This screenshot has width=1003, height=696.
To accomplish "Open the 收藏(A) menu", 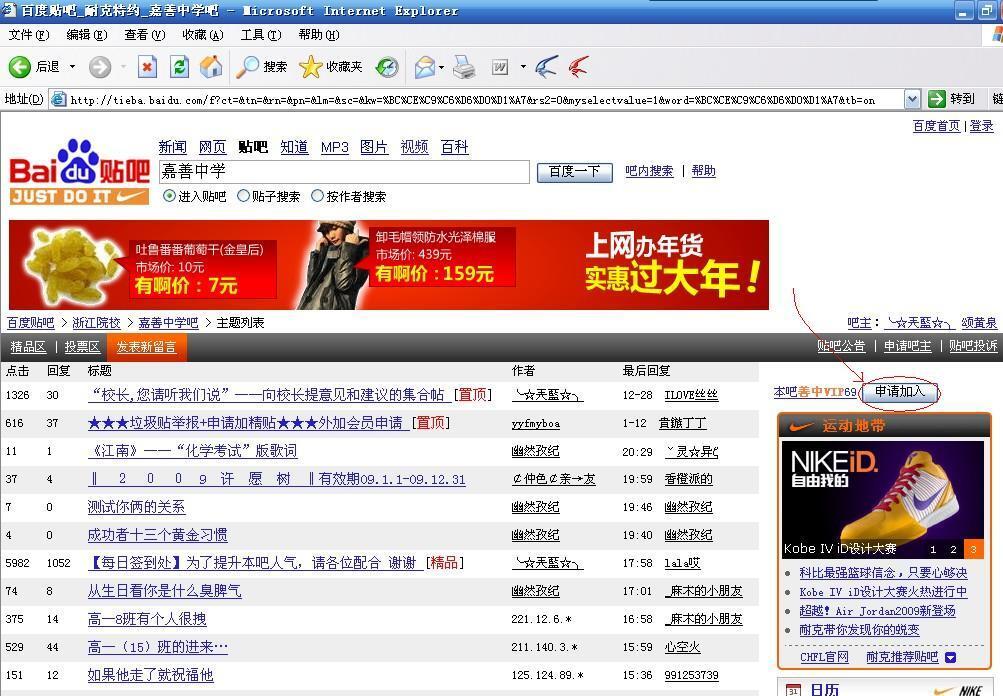I will click(201, 35).
